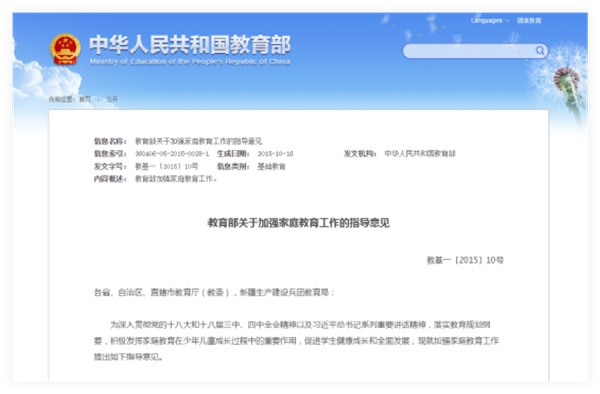This screenshot has height=394, width=600.
Task: Click the salutation line 各省、自治区
Action: pos(214,293)
